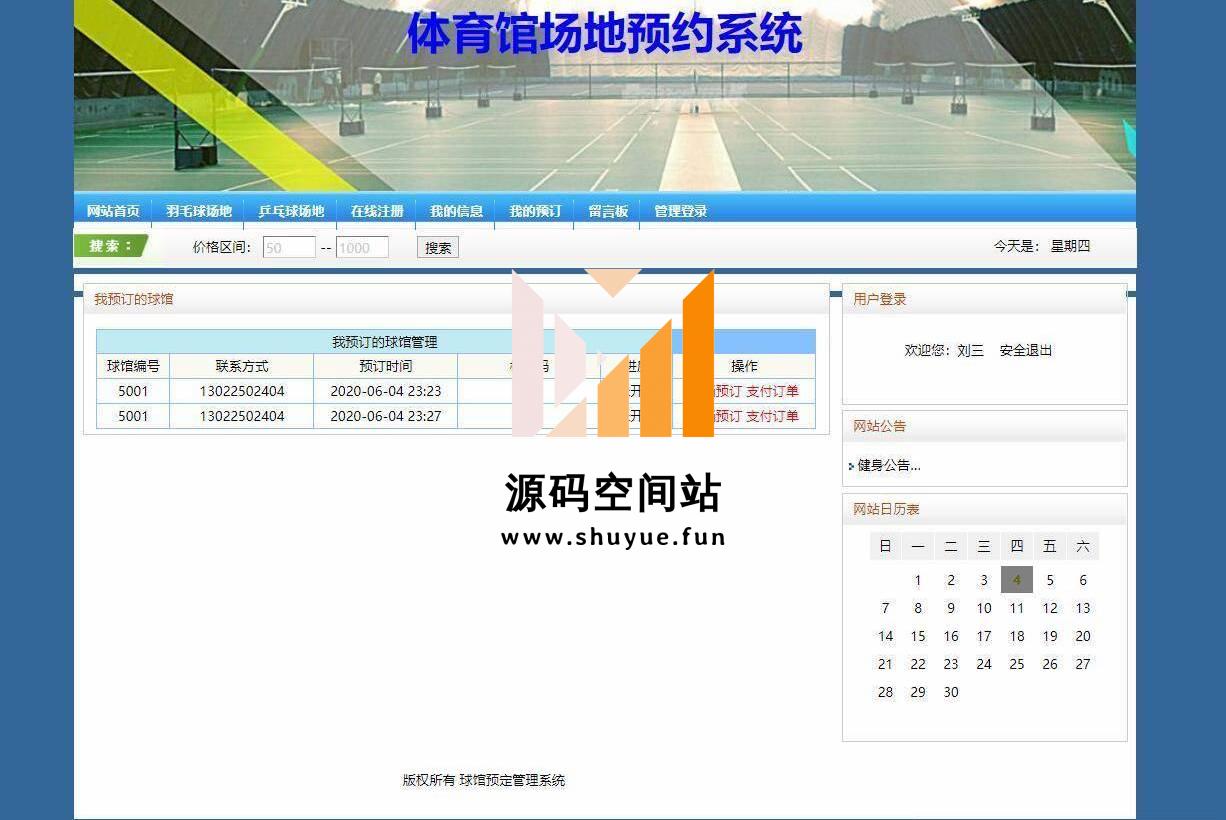
Task: Choose date 3 in the calendar
Action: click(x=984, y=580)
